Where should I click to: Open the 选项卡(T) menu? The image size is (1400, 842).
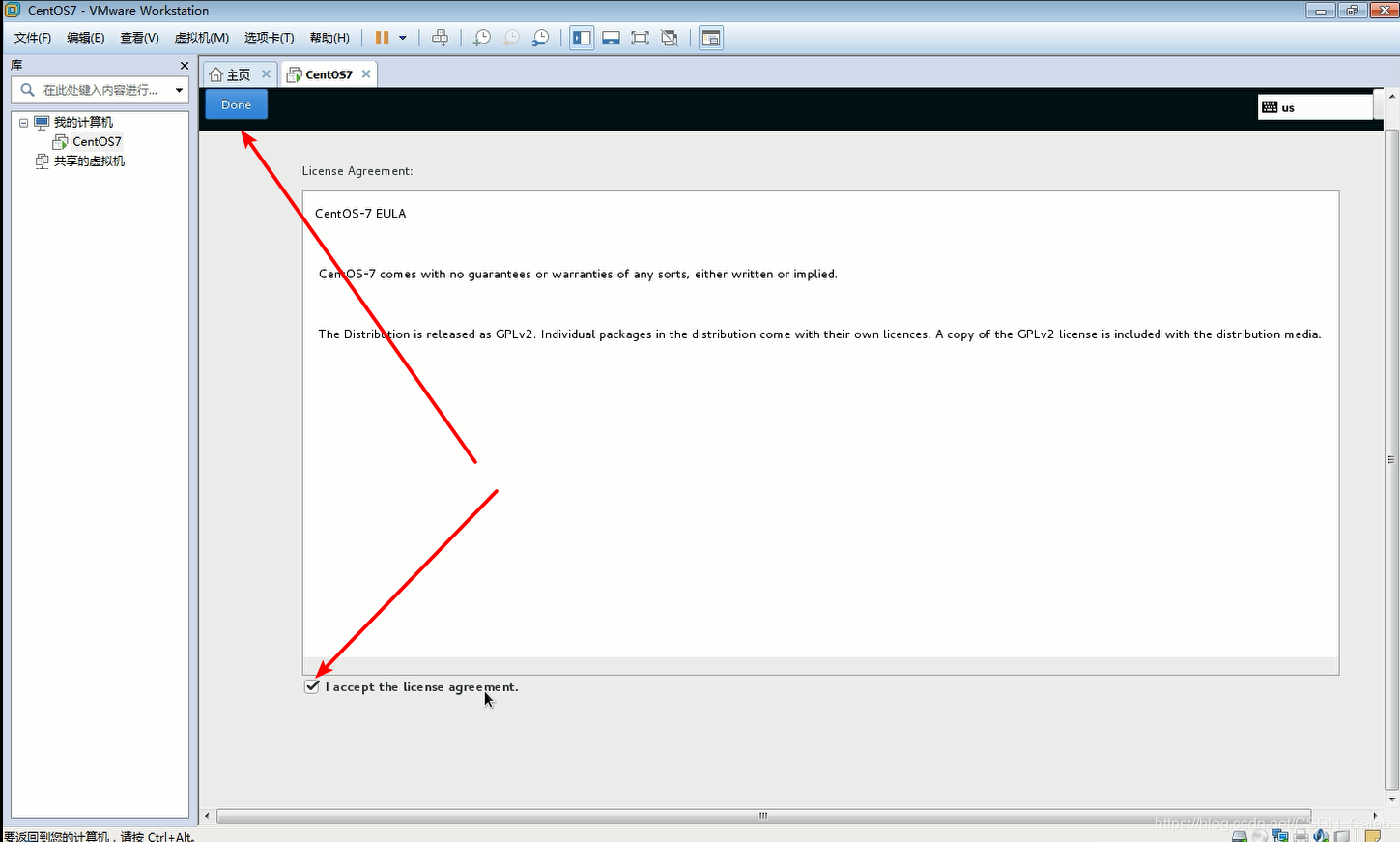tap(269, 38)
